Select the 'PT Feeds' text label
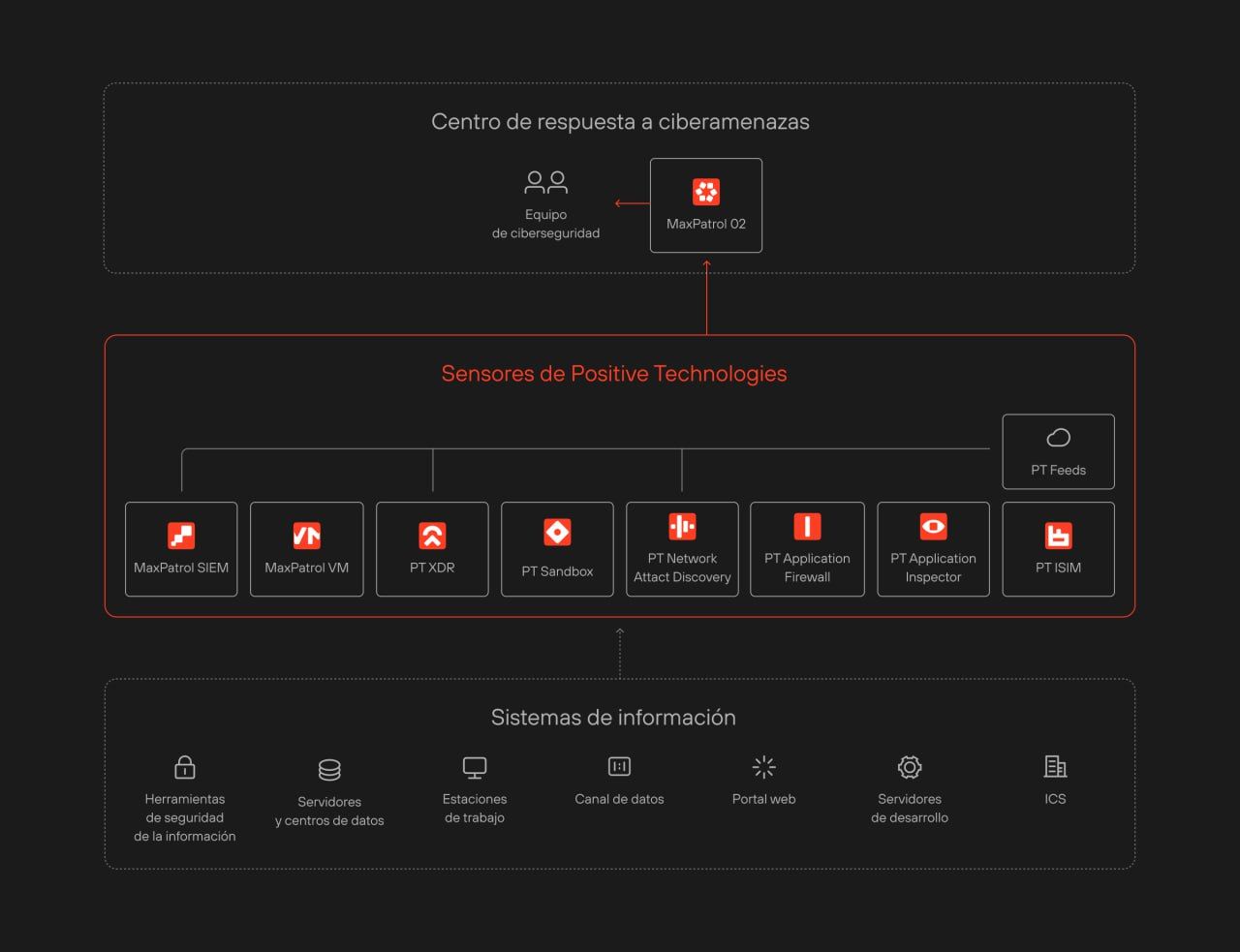This screenshot has width=1240, height=952. pos(1059,470)
